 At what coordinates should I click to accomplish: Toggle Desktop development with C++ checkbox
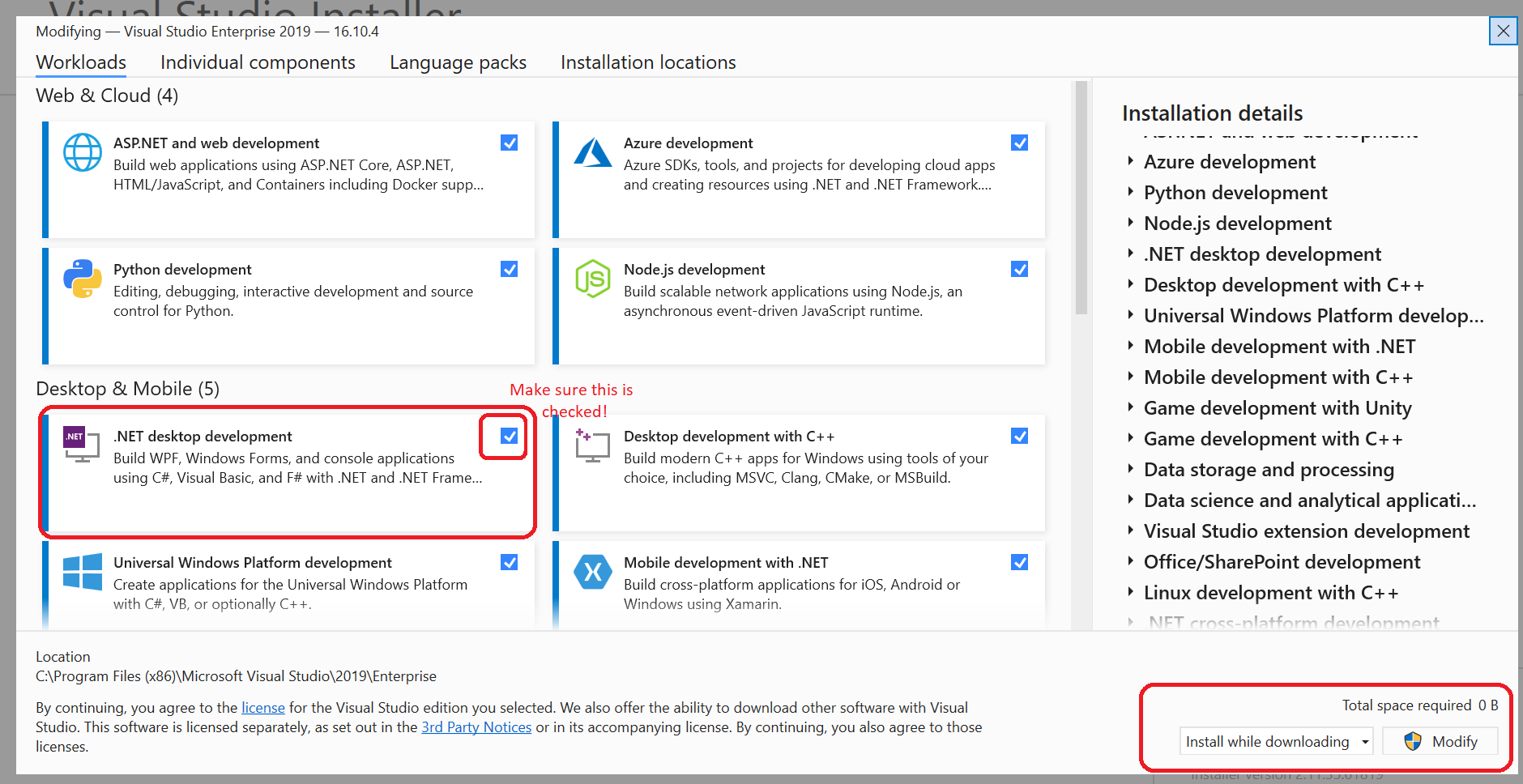coord(1020,436)
